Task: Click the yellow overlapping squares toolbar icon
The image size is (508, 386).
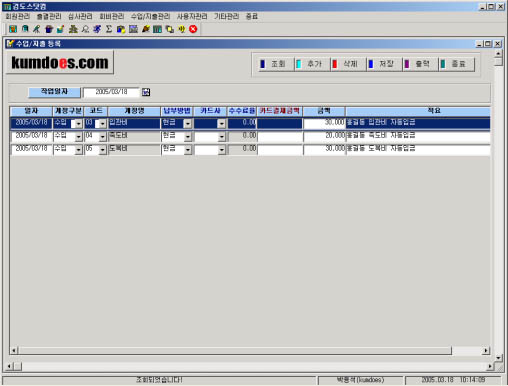Action: [170, 29]
